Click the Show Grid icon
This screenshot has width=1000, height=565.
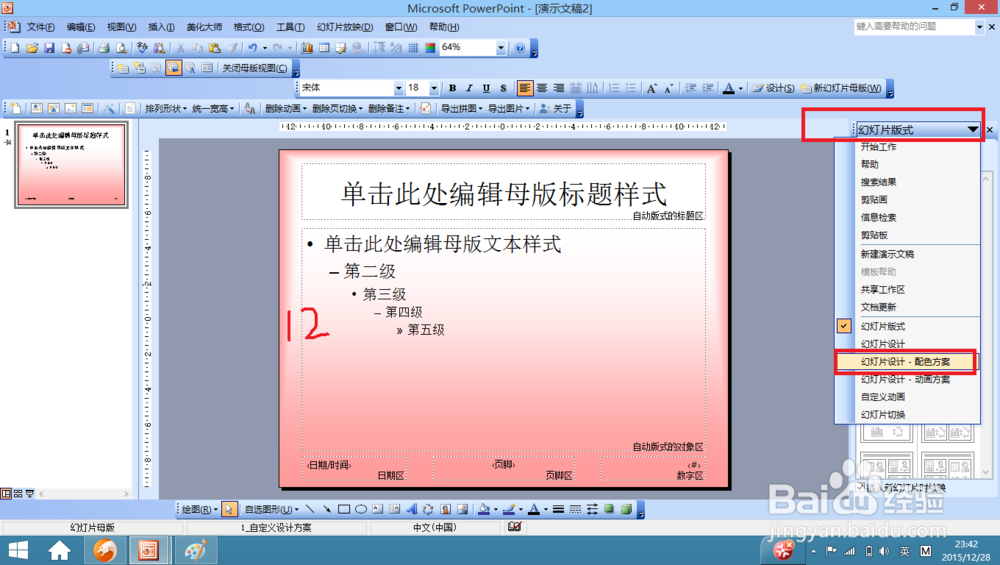[413, 48]
